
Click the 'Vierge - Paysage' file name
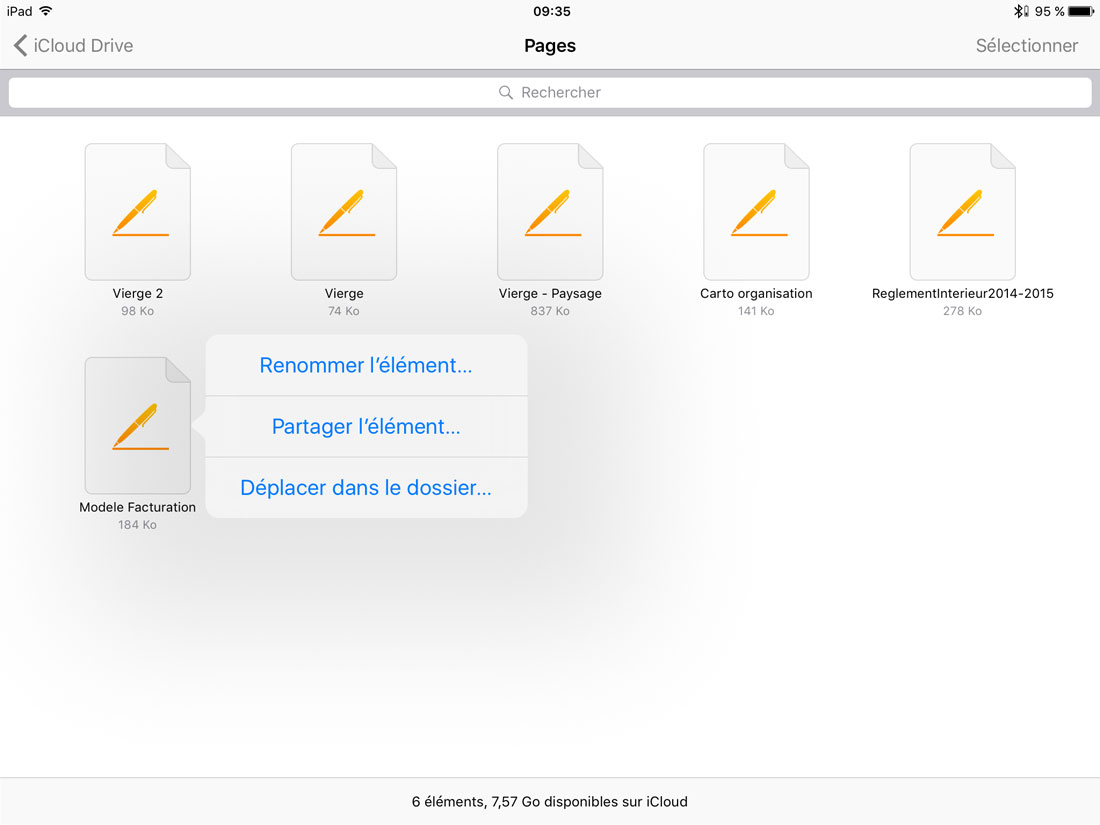click(550, 293)
